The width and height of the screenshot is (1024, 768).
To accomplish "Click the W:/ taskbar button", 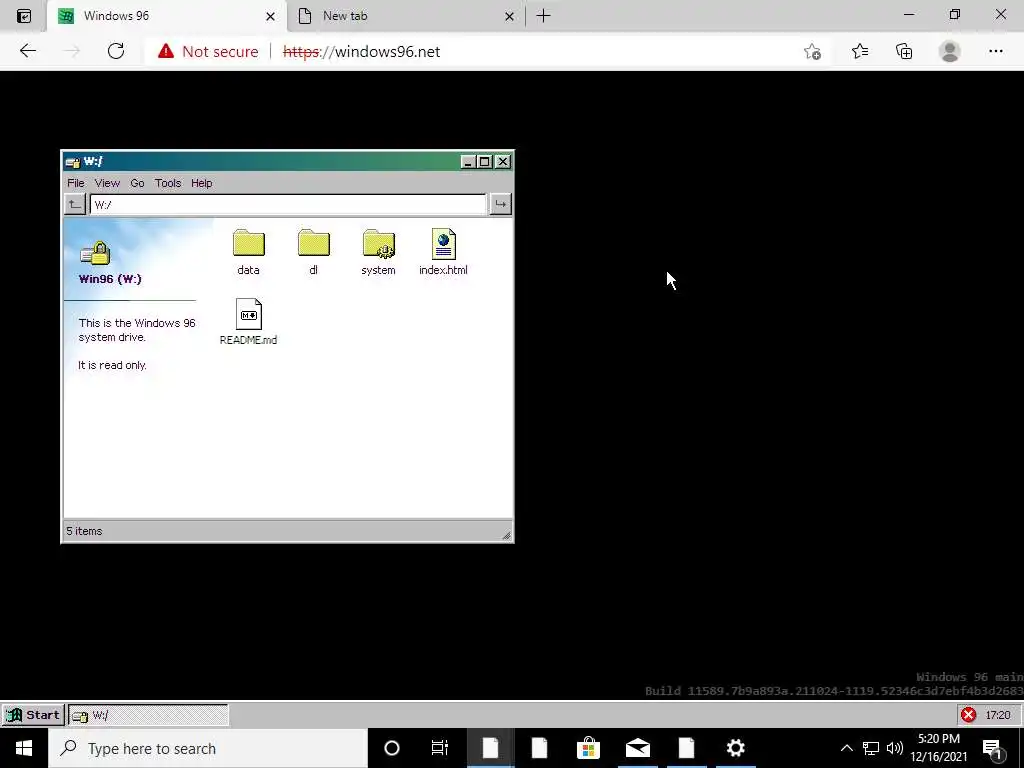I will [x=149, y=715].
